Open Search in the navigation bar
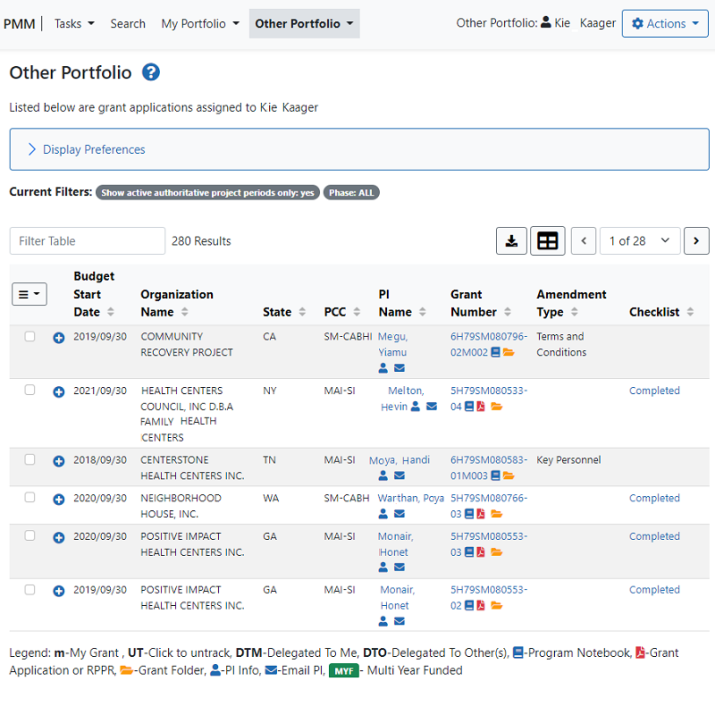The width and height of the screenshot is (715, 715). [128, 23]
